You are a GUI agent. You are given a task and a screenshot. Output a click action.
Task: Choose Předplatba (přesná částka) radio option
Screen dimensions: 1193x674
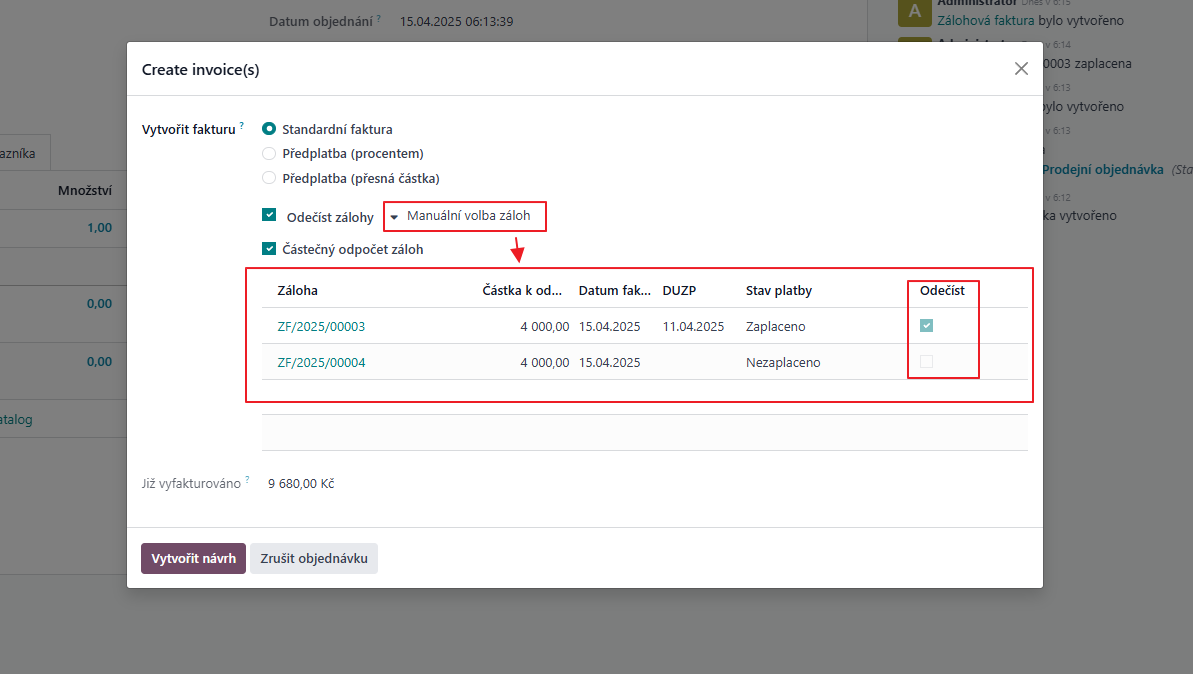[x=269, y=178]
